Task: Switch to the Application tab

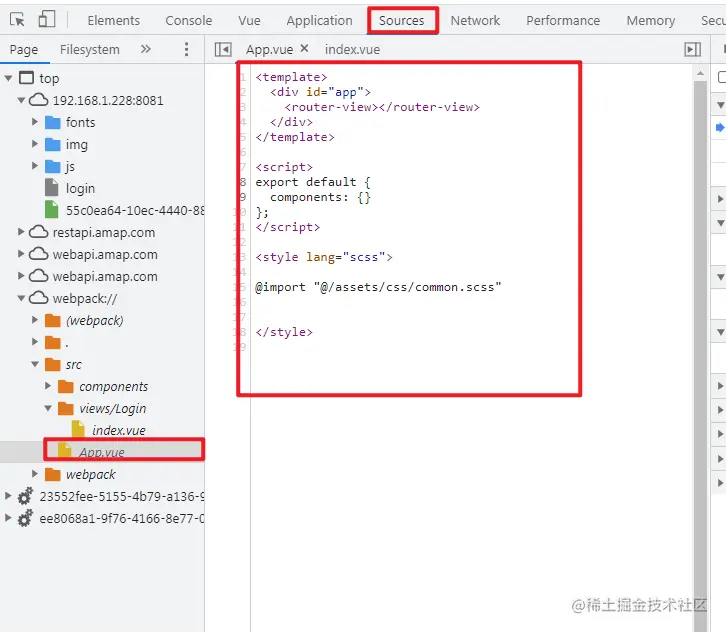Action: (319, 20)
